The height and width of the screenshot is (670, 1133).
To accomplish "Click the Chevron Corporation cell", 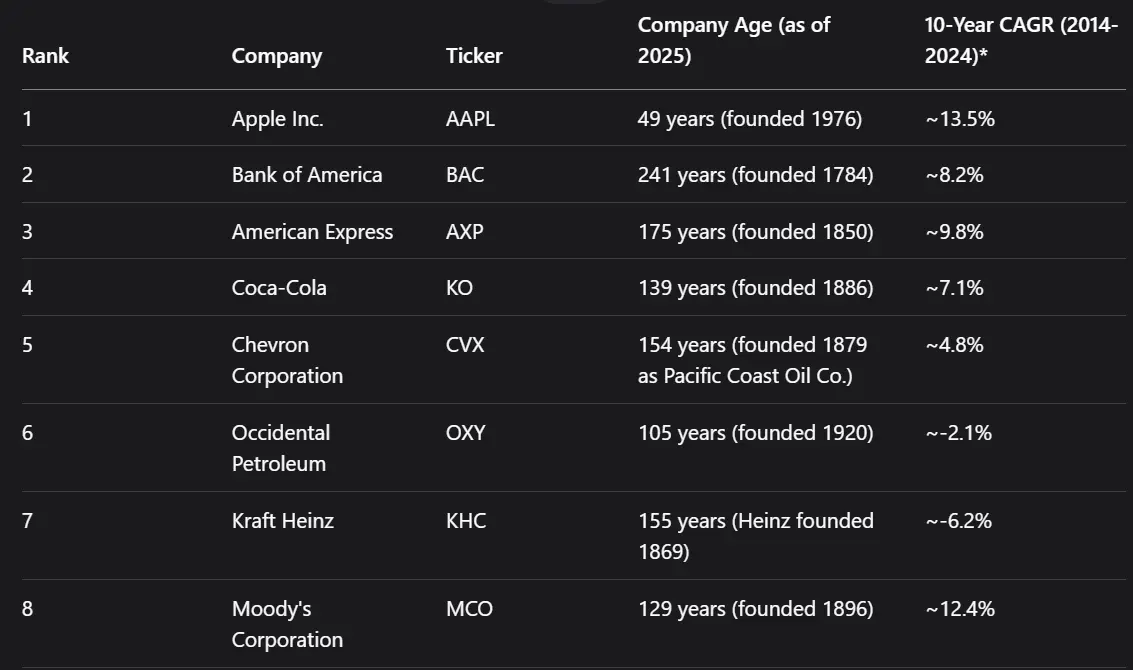I will 288,360.
